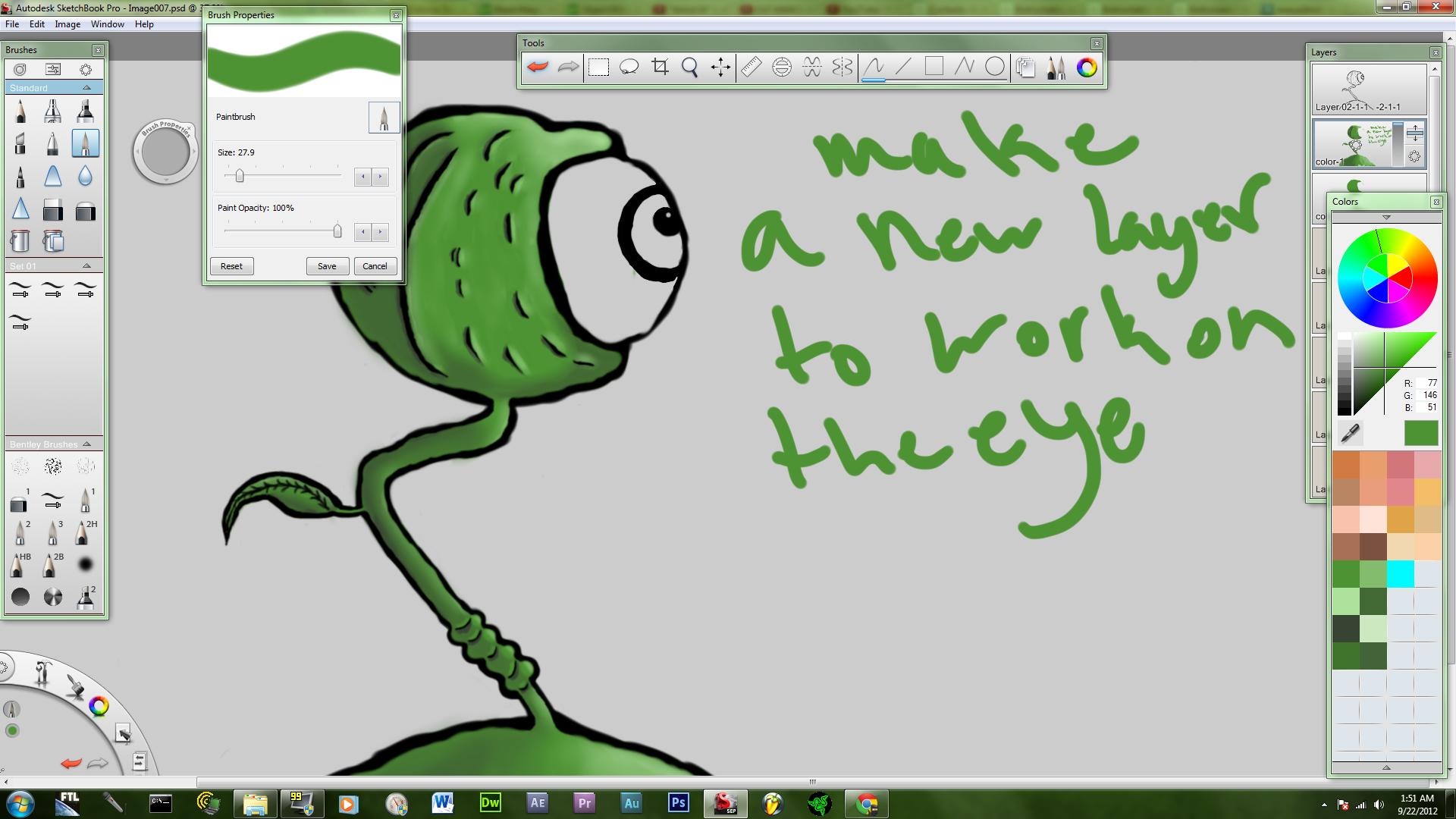Image resolution: width=1456 pixels, height=819 pixels.
Task: Click the gray Redo arrow in Tools
Action: click(568, 67)
